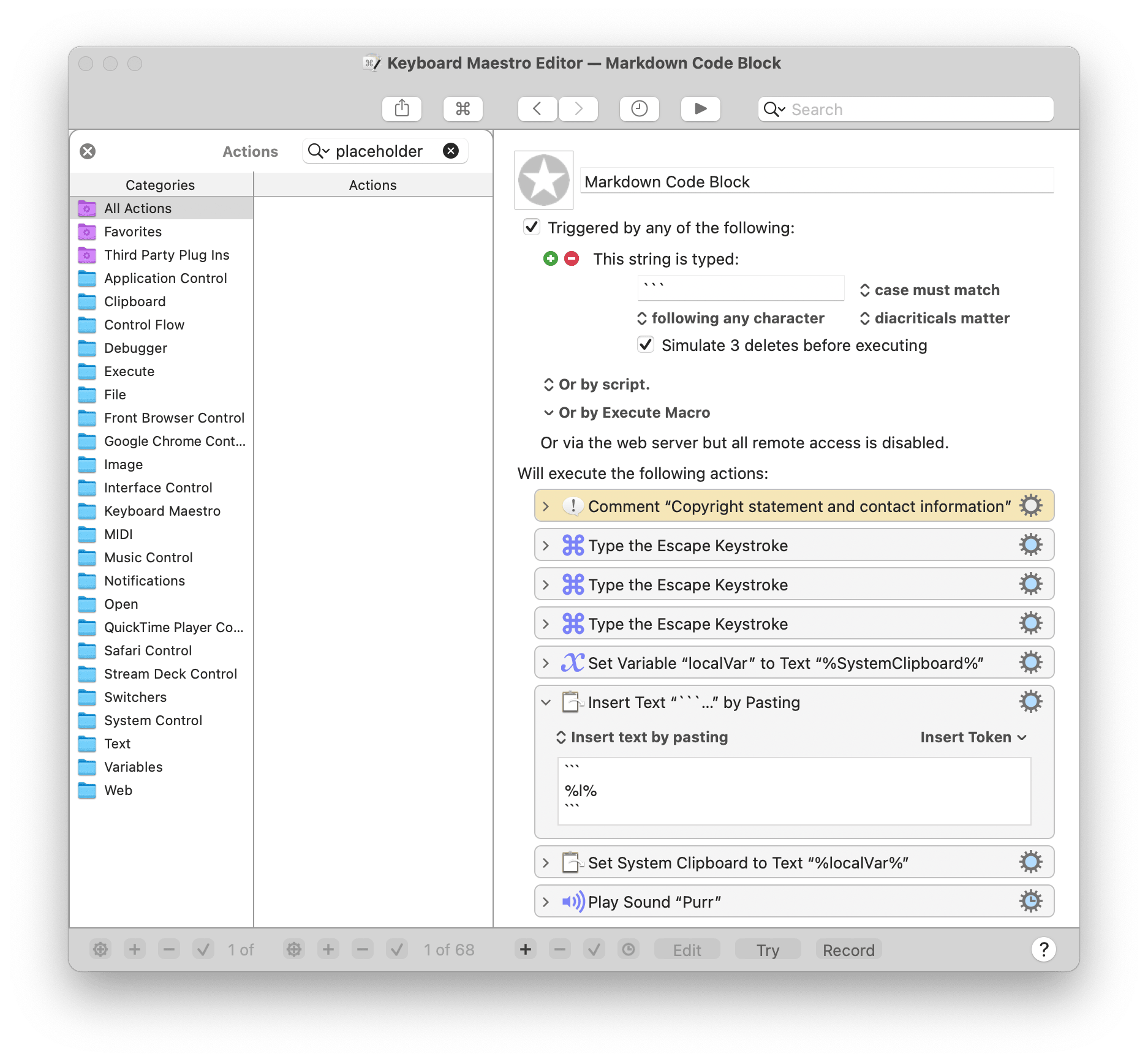Open gear menu of Set System Clipboard action

(x=1030, y=862)
